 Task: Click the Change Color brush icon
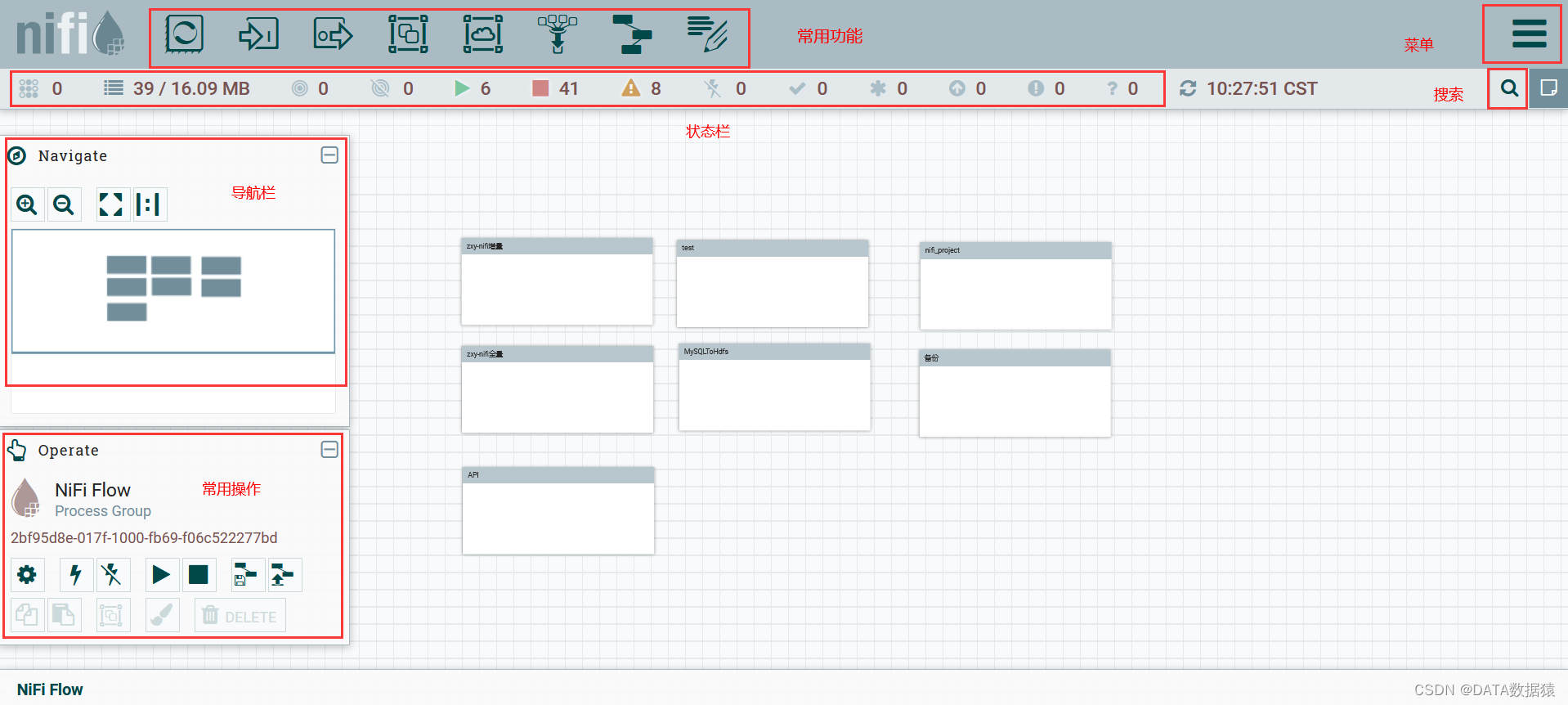[x=161, y=615]
